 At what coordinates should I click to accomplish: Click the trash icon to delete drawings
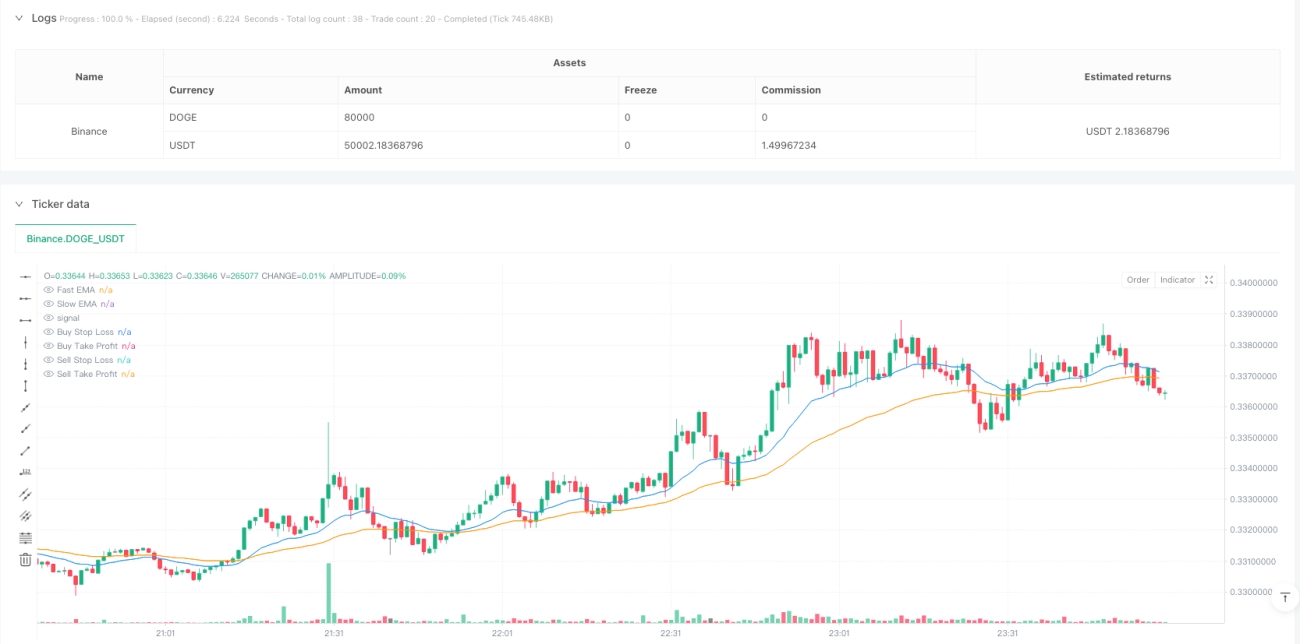coord(25,560)
